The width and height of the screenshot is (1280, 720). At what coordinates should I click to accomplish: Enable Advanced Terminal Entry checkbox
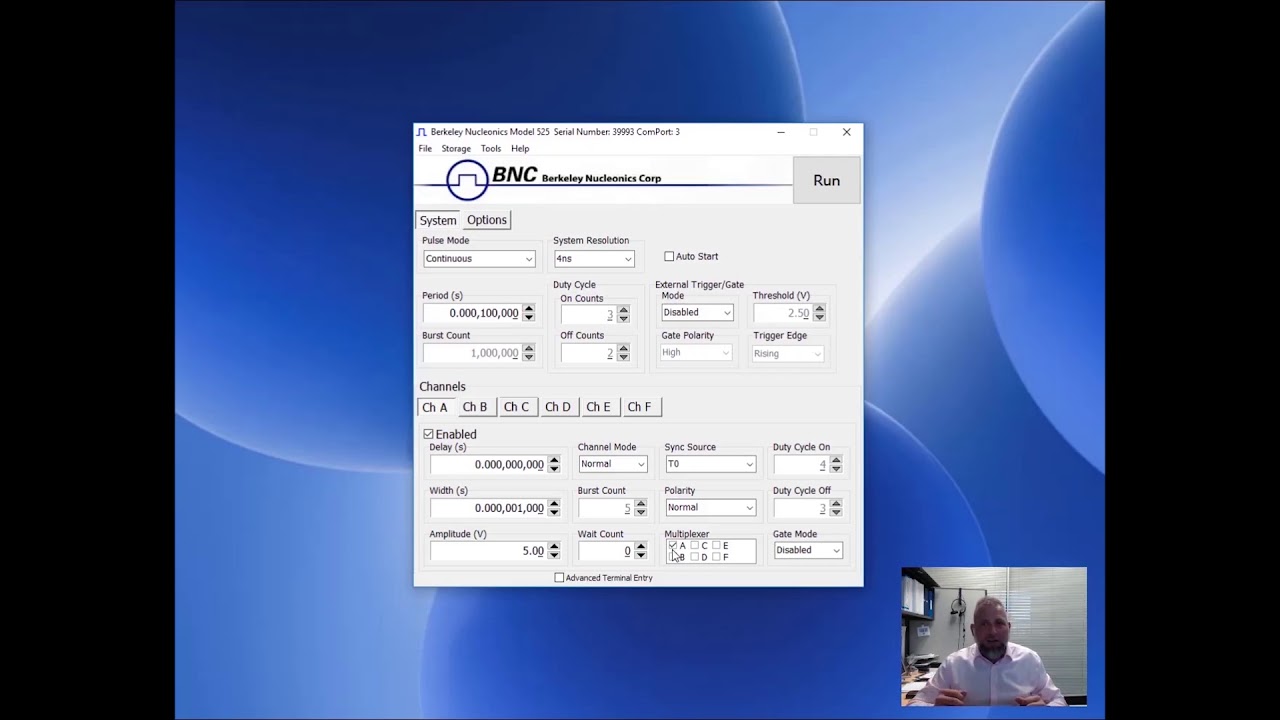click(559, 578)
